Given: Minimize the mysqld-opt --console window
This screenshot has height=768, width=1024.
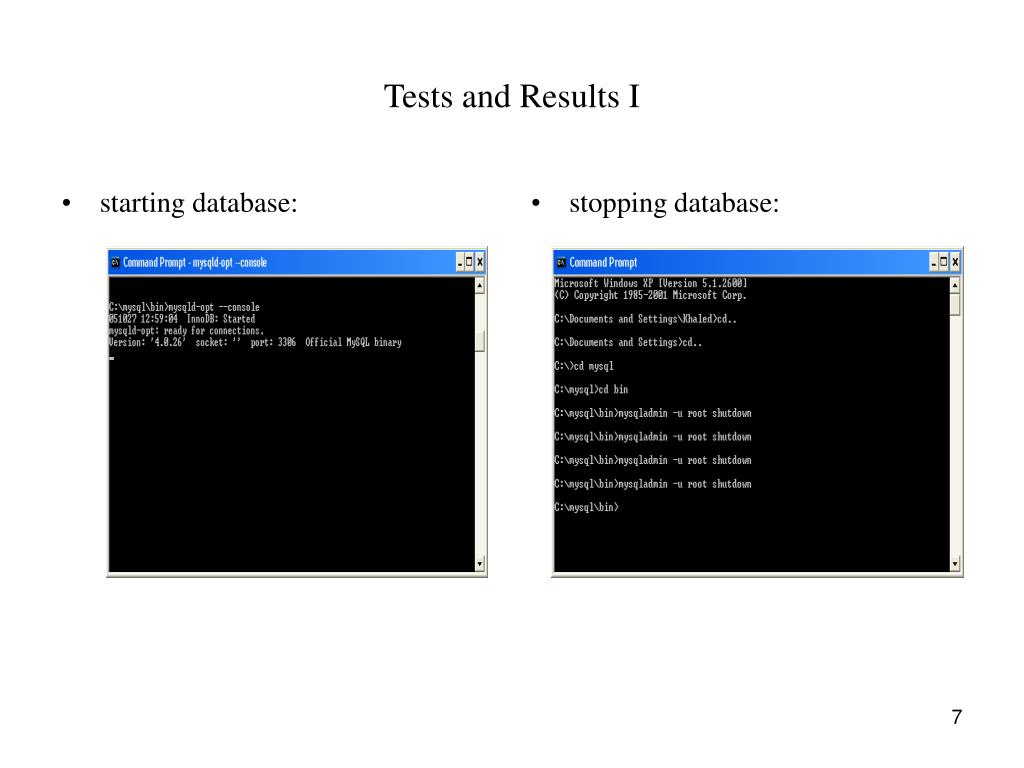Looking at the screenshot, I should [x=460, y=263].
